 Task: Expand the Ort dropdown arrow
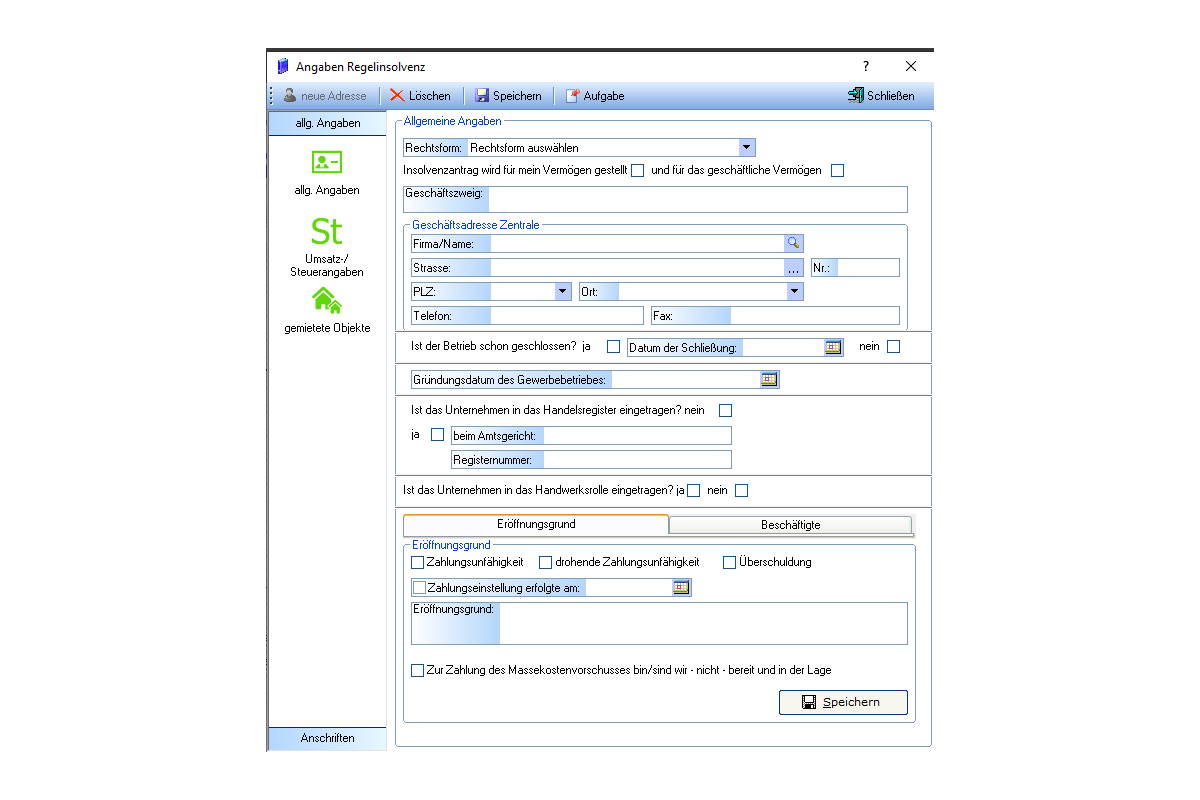tap(794, 292)
